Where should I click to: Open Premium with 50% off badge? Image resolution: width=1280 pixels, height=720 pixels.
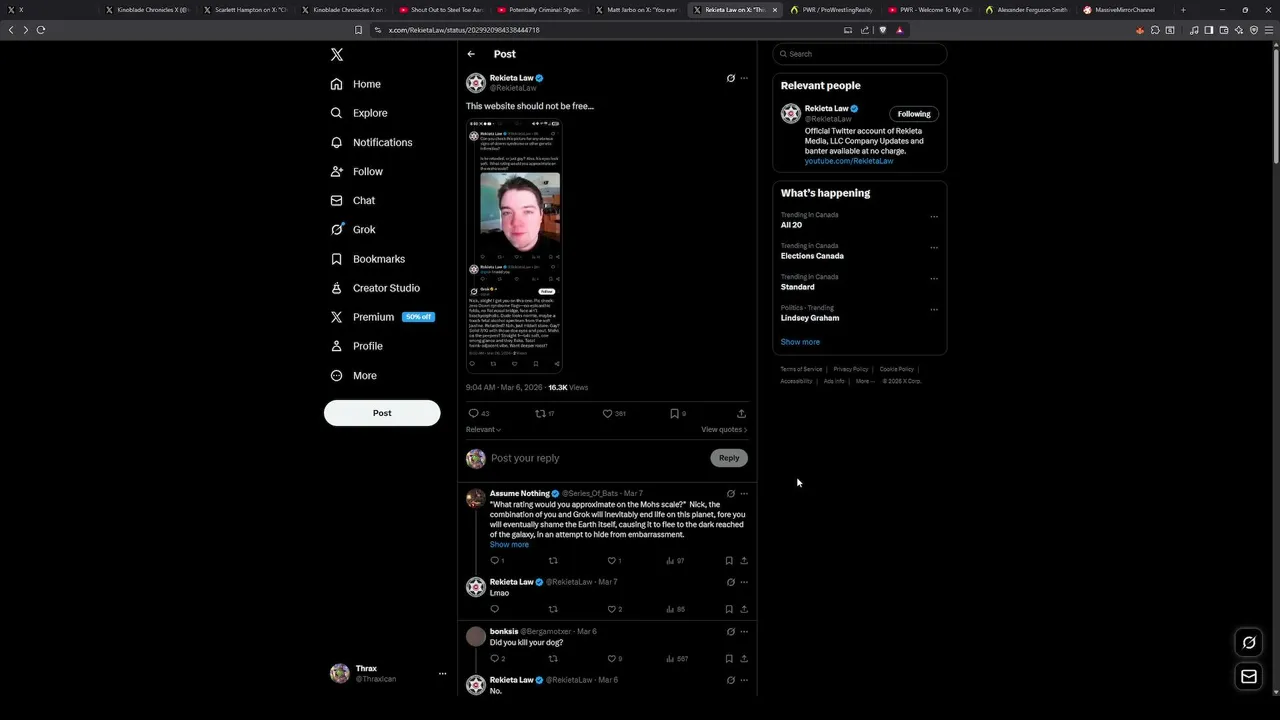pyautogui.click(x=381, y=317)
